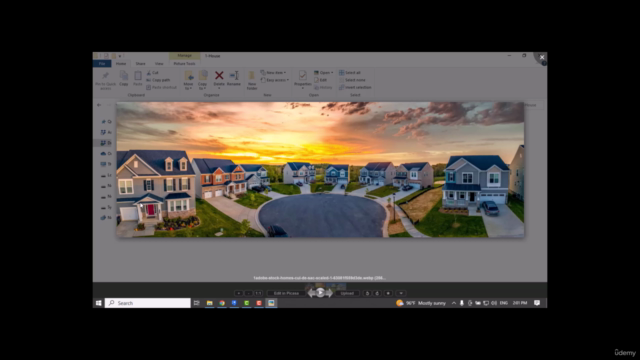The width and height of the screenshot is (640, 360).
Task: Click the Copy icon in Explorer ribbon
Action: (124, 79)
